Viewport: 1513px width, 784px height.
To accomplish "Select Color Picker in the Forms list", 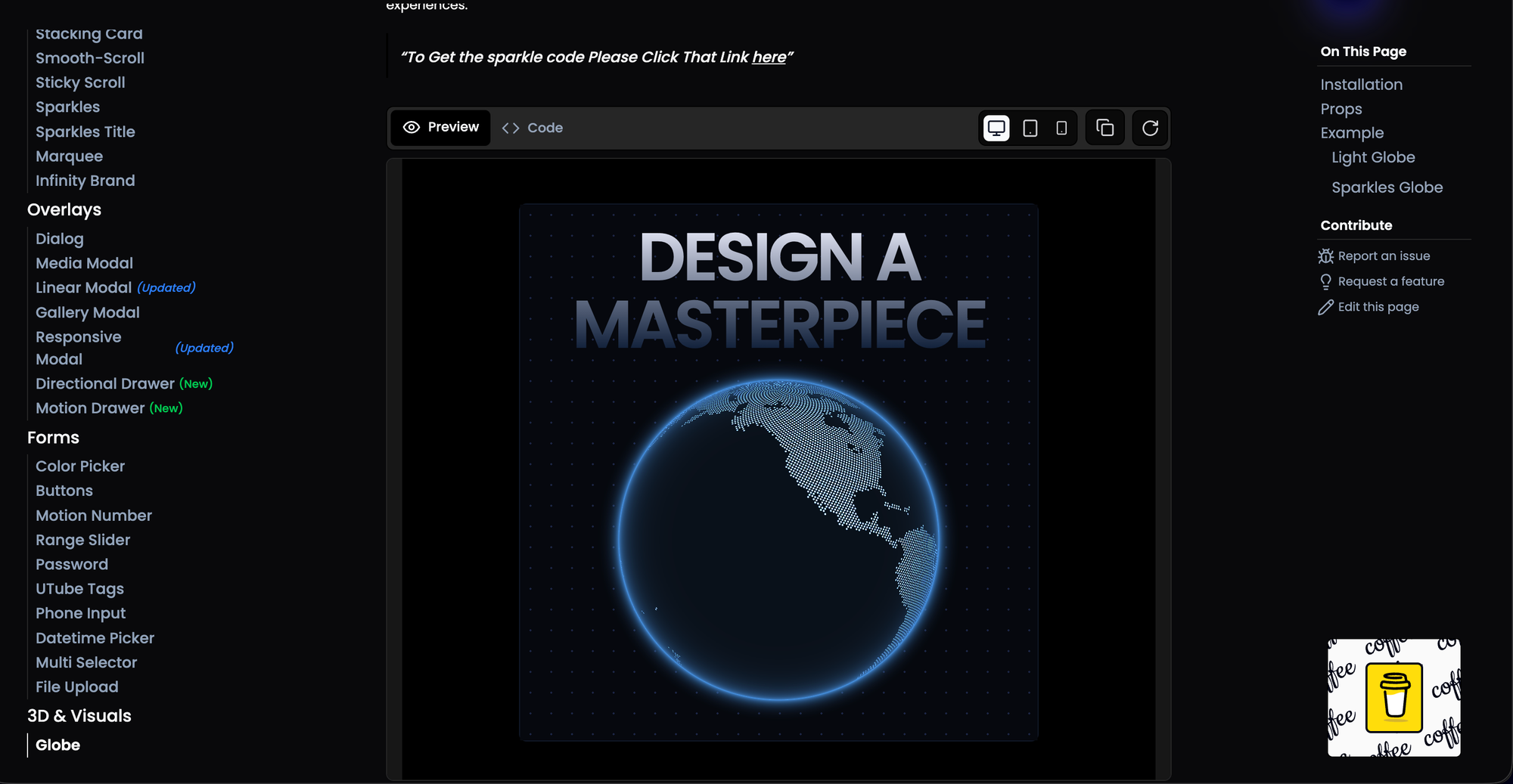I will (x=80, y=466).
